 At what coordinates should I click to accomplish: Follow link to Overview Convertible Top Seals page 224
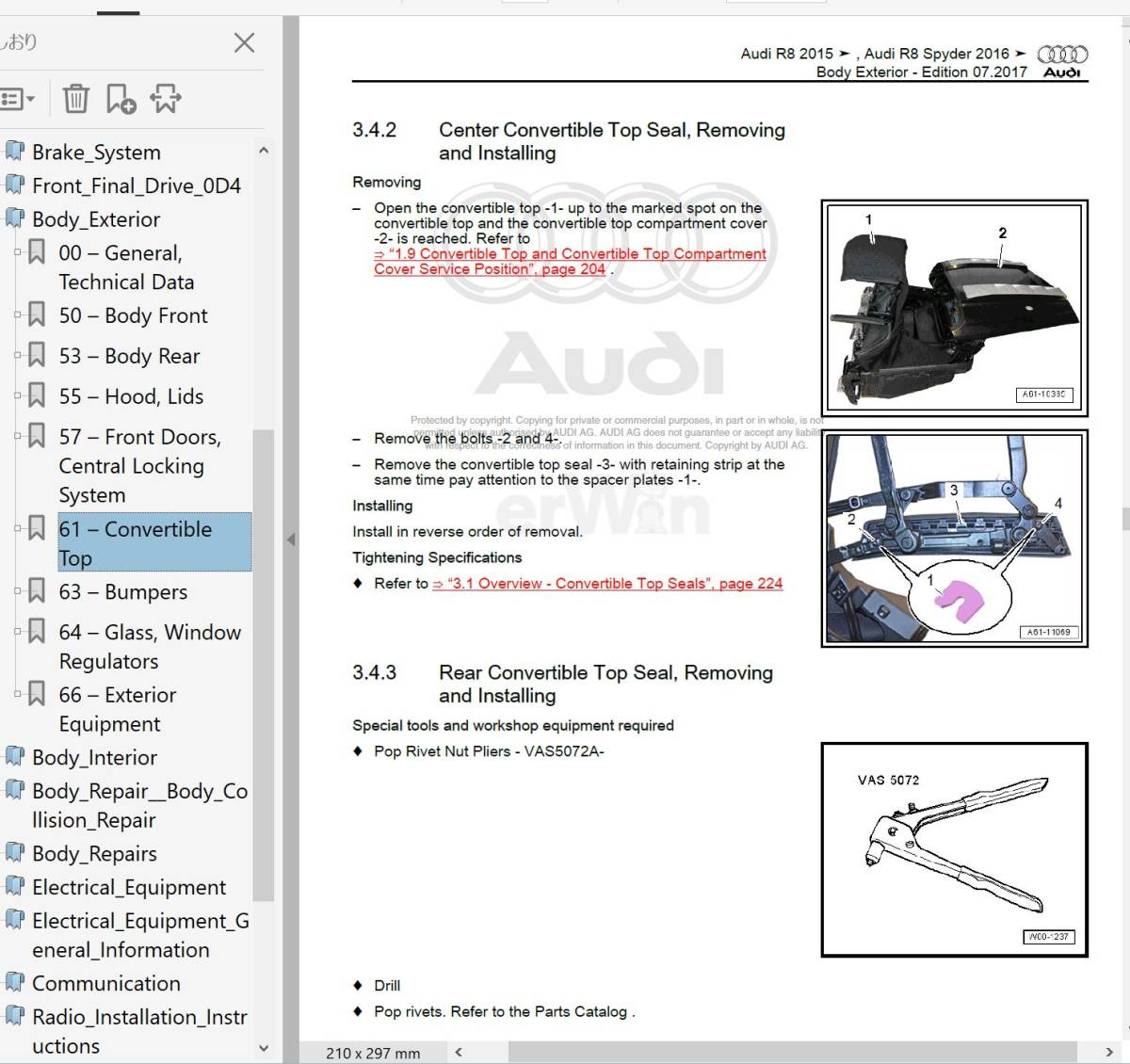coord(607,584)
